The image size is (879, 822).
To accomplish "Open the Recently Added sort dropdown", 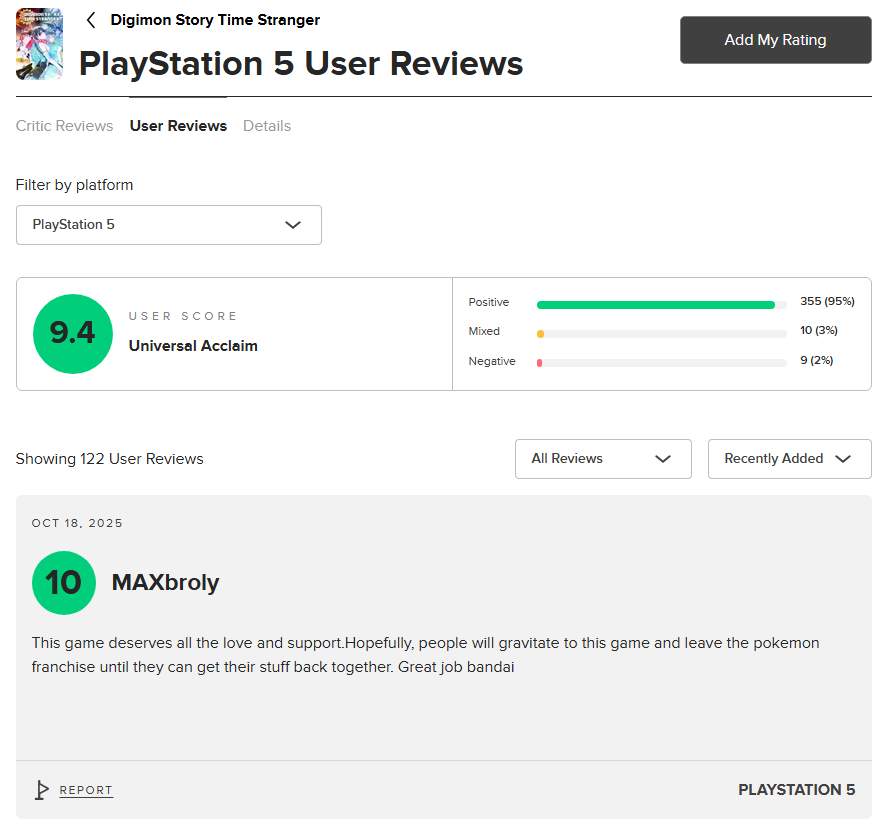I will click(x=789, y=459).
